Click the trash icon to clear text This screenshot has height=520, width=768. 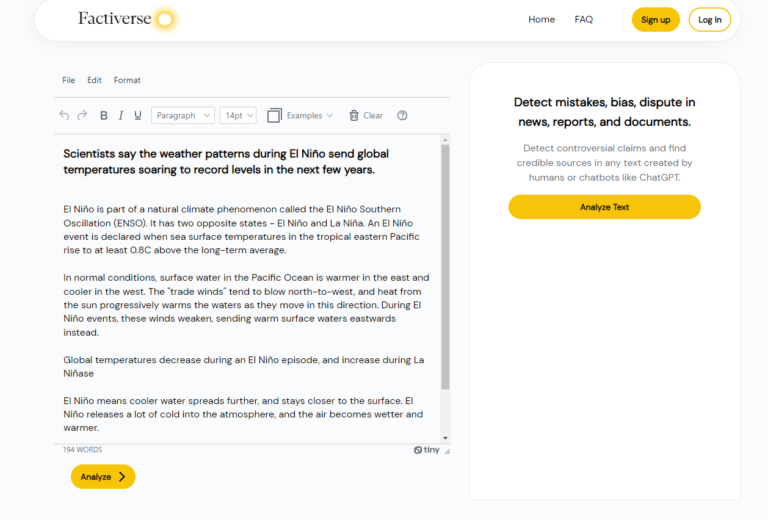click(x=354, y=116)
